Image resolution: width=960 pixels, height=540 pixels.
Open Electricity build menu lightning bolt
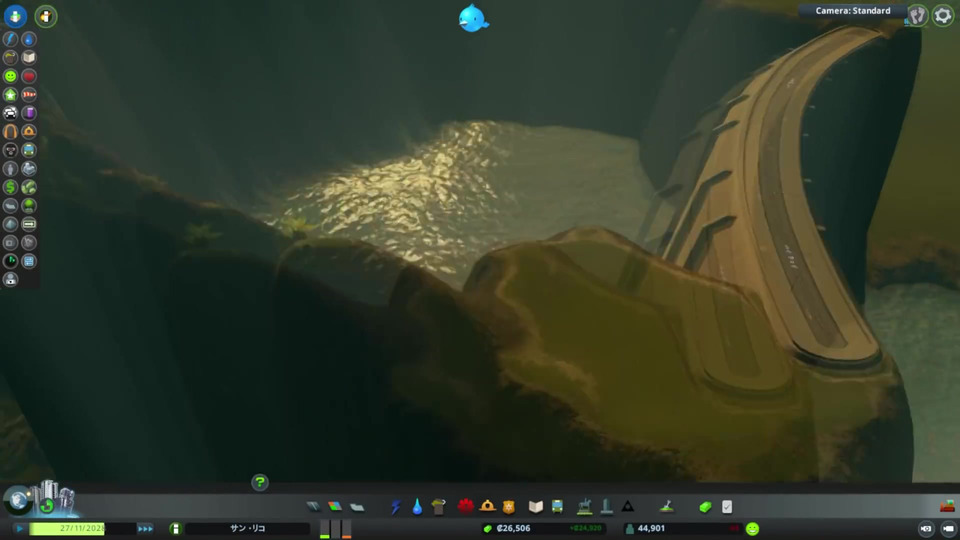click(x=396, y=506)
